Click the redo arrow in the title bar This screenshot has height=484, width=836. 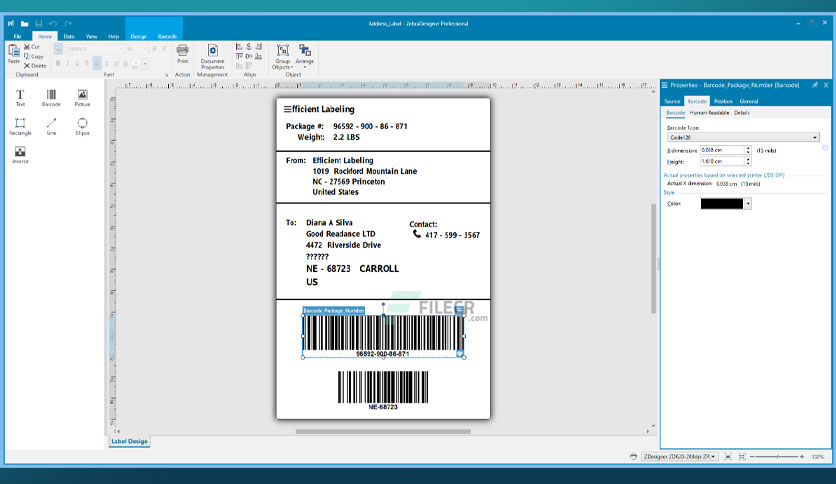[68, 23]
